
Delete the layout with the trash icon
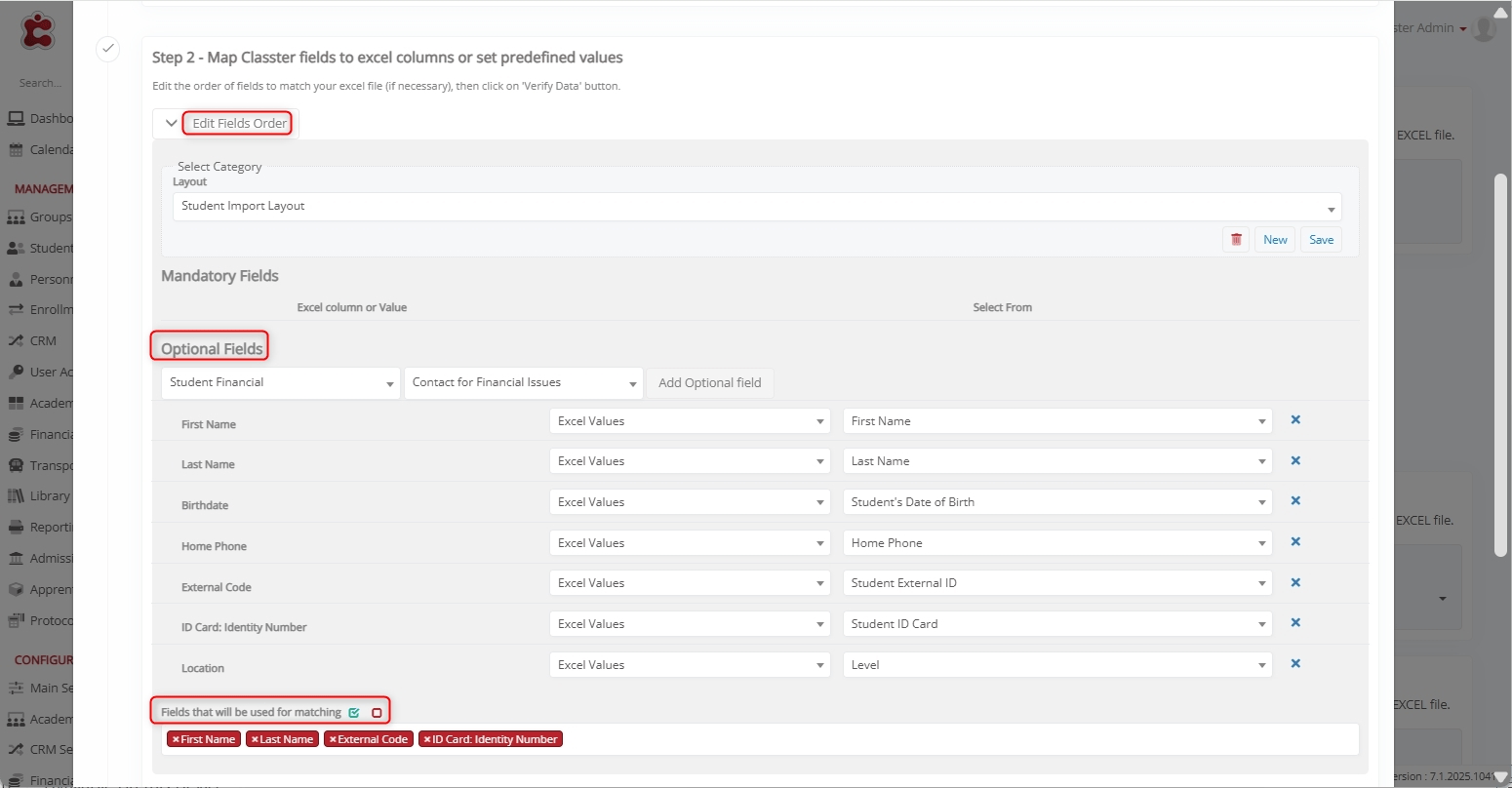point(1236,240)
